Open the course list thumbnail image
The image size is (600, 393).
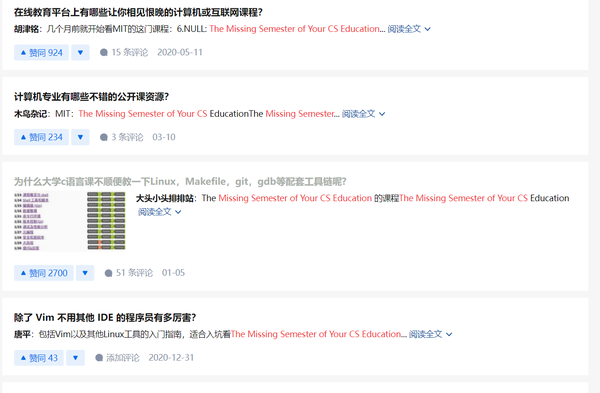click(x=70, y=221)
